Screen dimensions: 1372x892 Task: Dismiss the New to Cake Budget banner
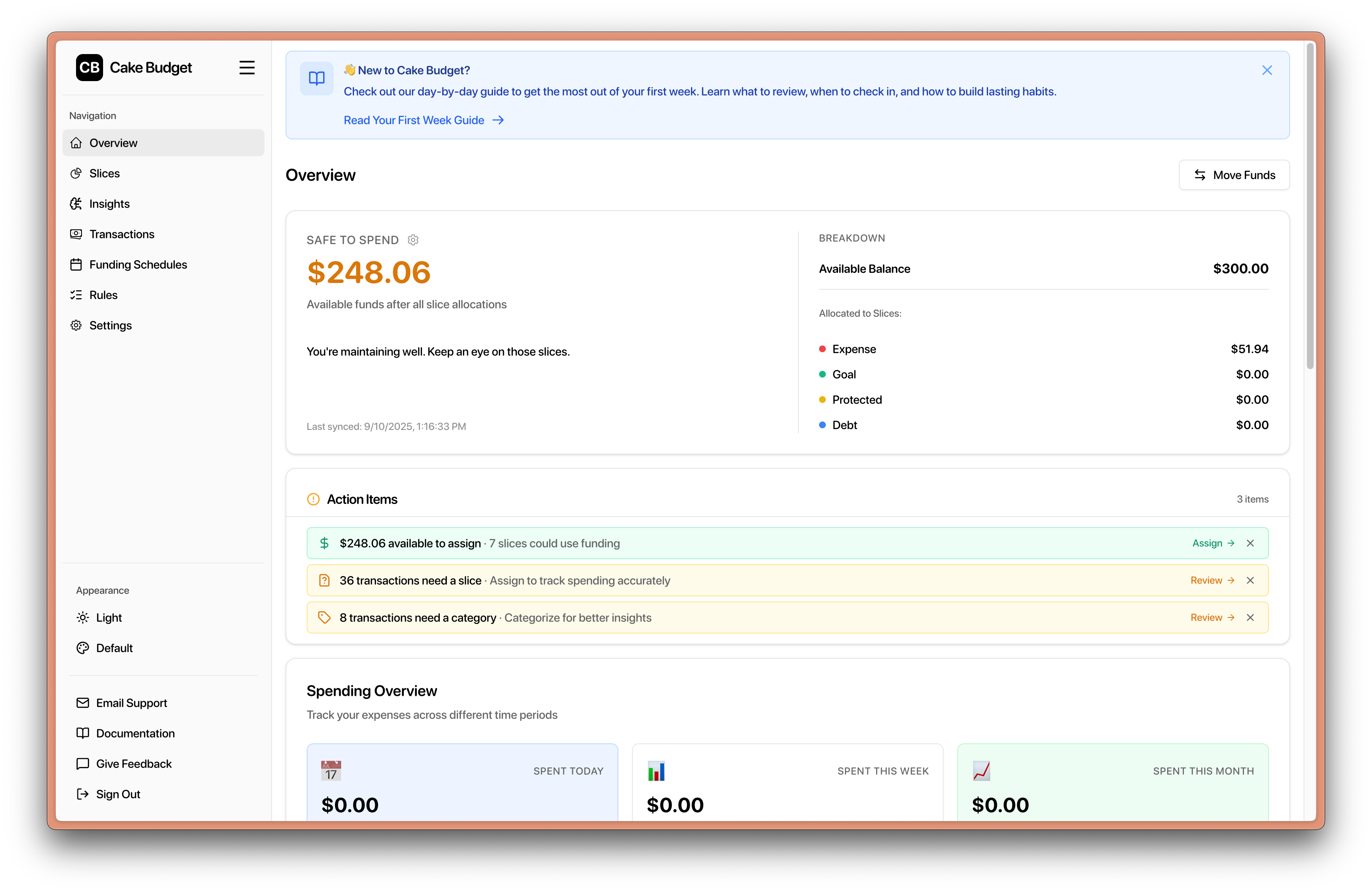(x=1267, y=70)
